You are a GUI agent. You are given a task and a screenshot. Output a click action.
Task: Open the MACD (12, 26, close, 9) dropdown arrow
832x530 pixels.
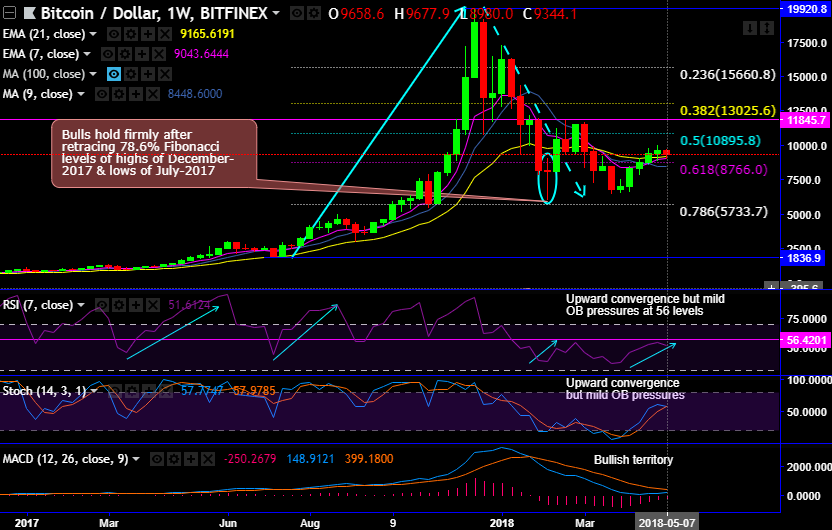pos(136,459)
